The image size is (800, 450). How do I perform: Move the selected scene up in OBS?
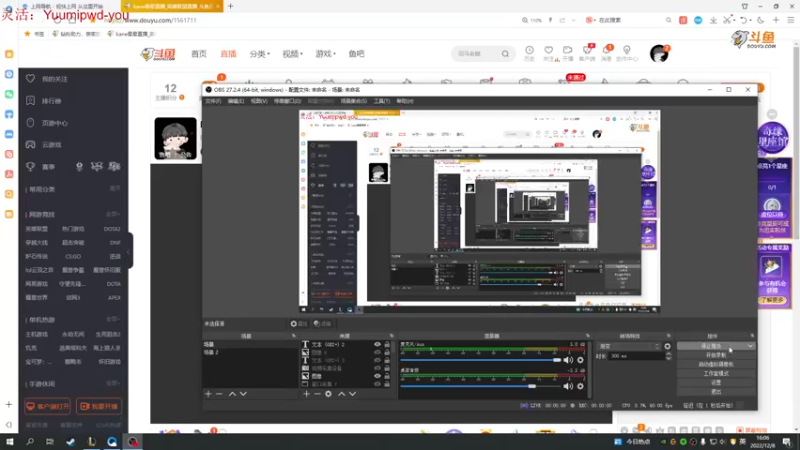click(232, 394)
